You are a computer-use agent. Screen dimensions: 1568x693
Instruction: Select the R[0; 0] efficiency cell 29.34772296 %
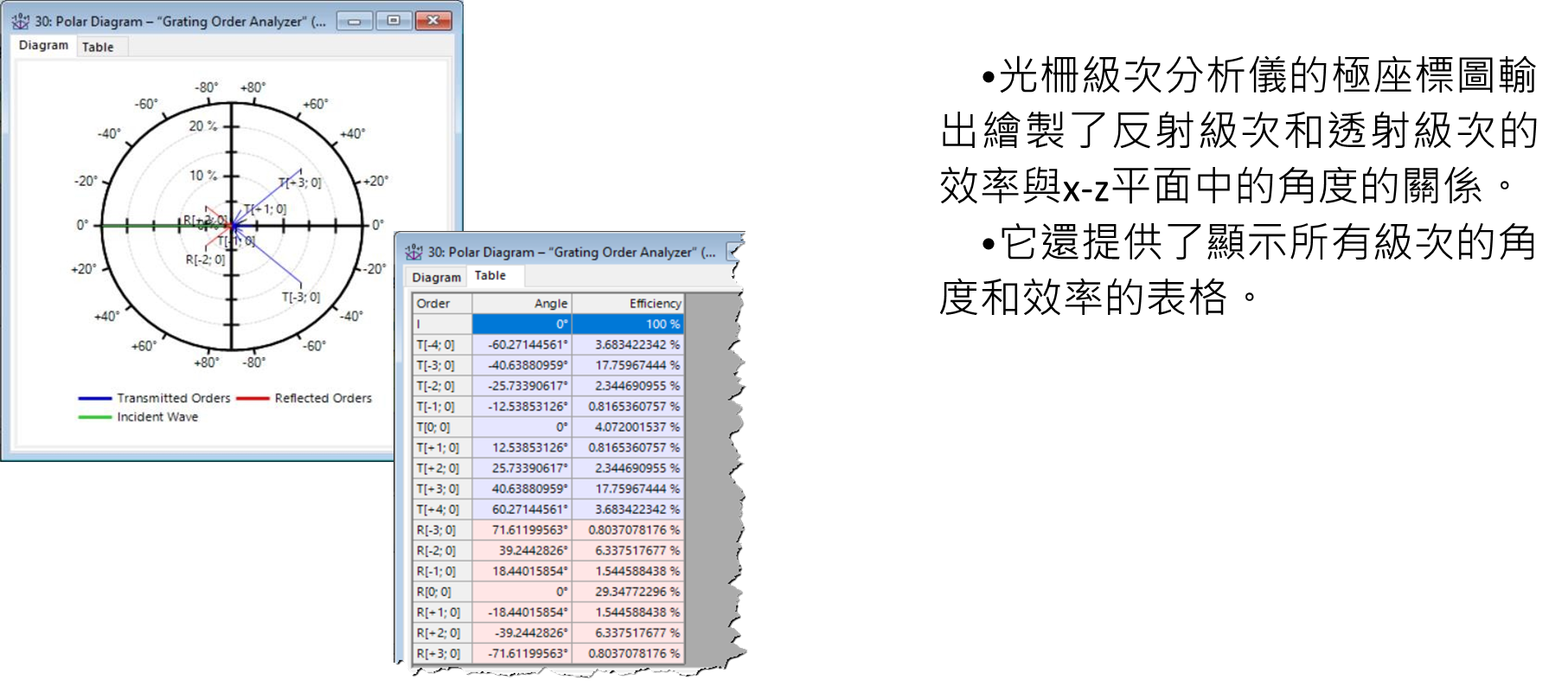pos(628,592)
